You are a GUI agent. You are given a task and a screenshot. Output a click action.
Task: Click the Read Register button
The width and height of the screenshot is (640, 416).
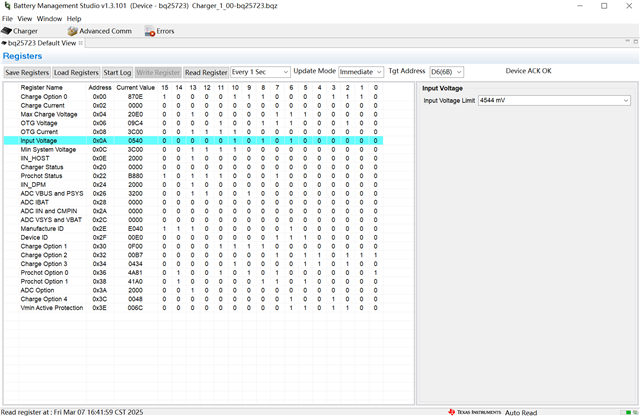click(206, 72)
